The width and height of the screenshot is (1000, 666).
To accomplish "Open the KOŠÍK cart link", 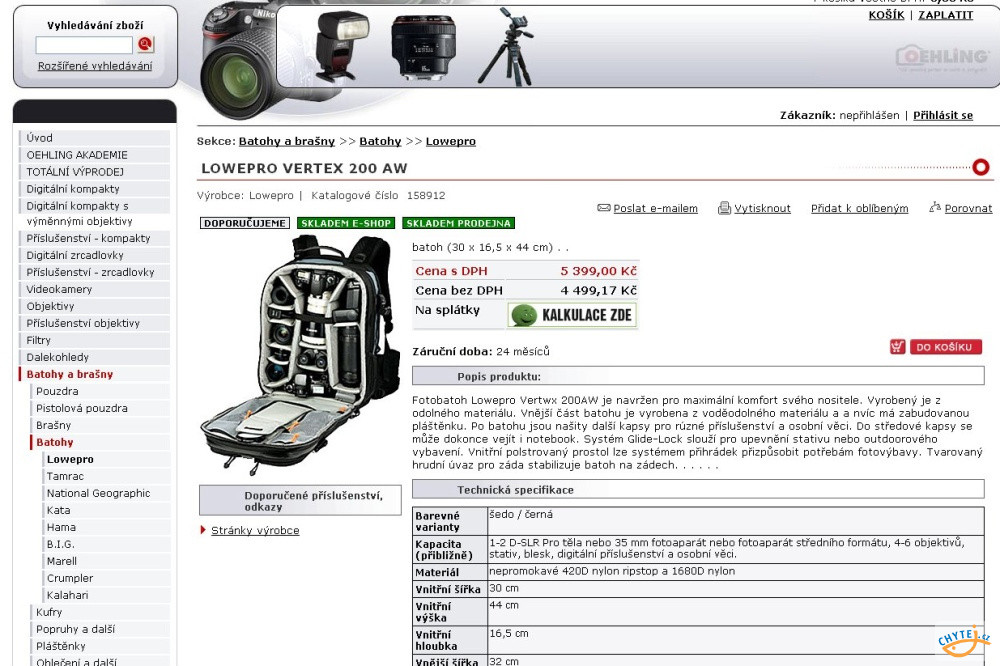I will point(886,15).
